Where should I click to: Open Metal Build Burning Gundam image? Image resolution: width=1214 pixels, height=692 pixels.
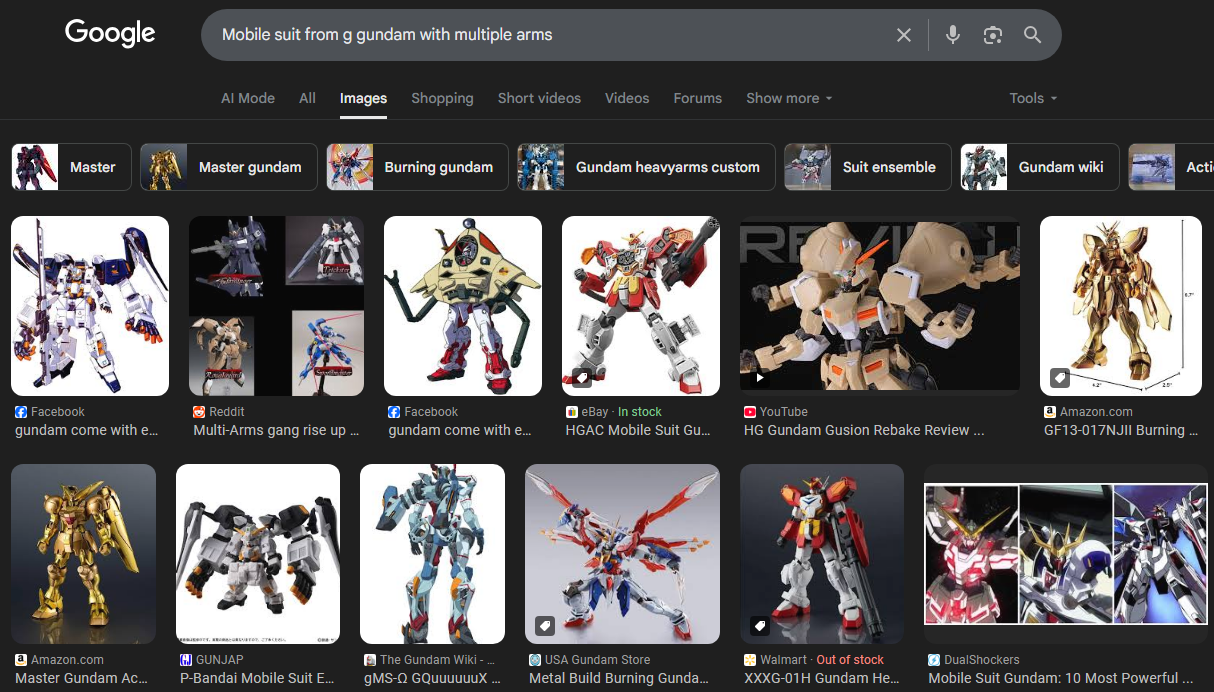point(622,554)
